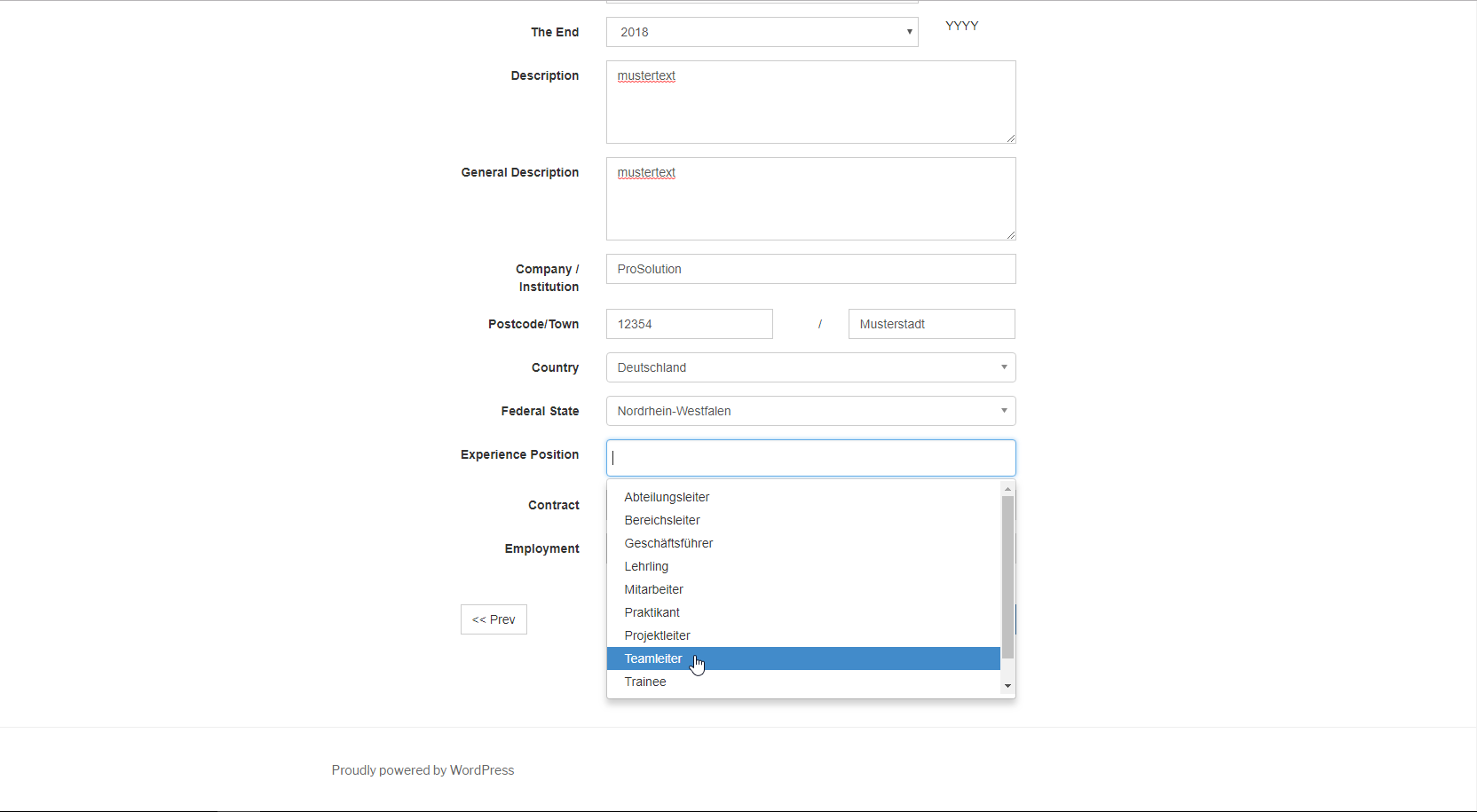Choose Projektleiter in the list
Screen dimensions: 1477x812
click(803, 635)
